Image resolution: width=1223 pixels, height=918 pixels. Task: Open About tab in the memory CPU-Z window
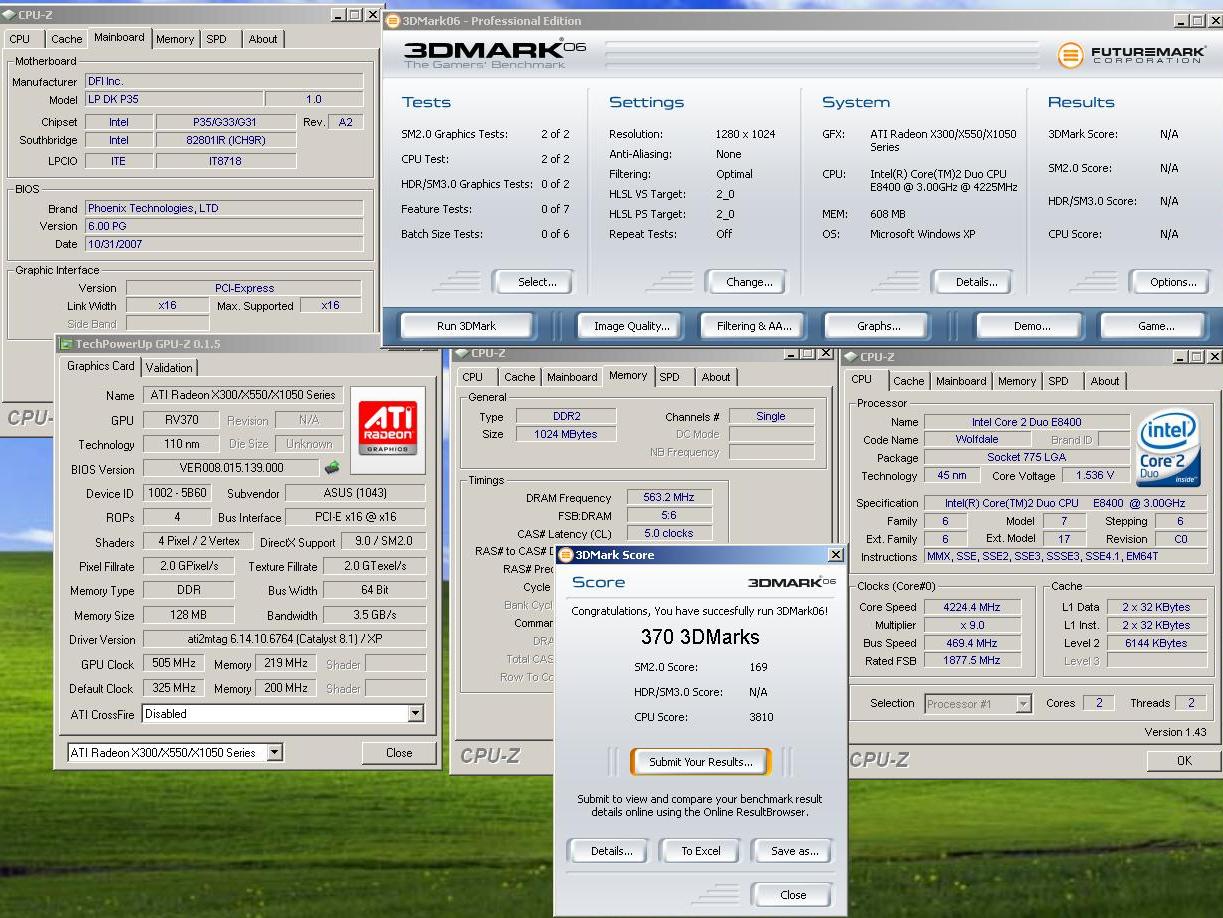(716, 377)
